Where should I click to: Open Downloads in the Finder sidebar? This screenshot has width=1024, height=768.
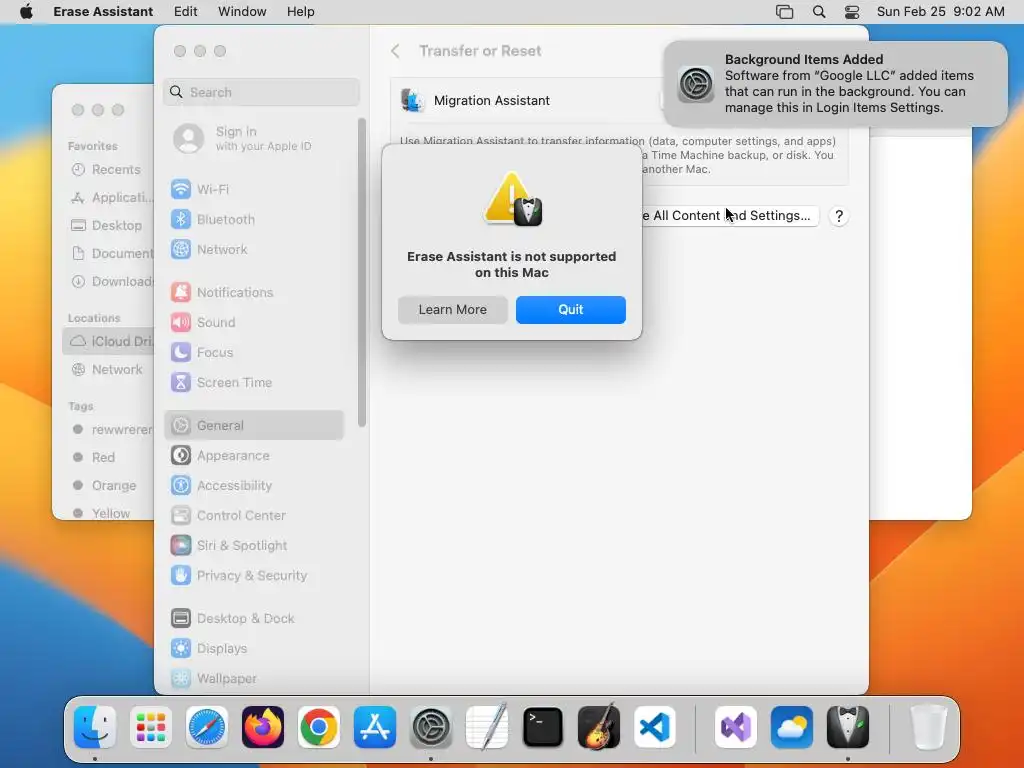click(x=108, y=281)
